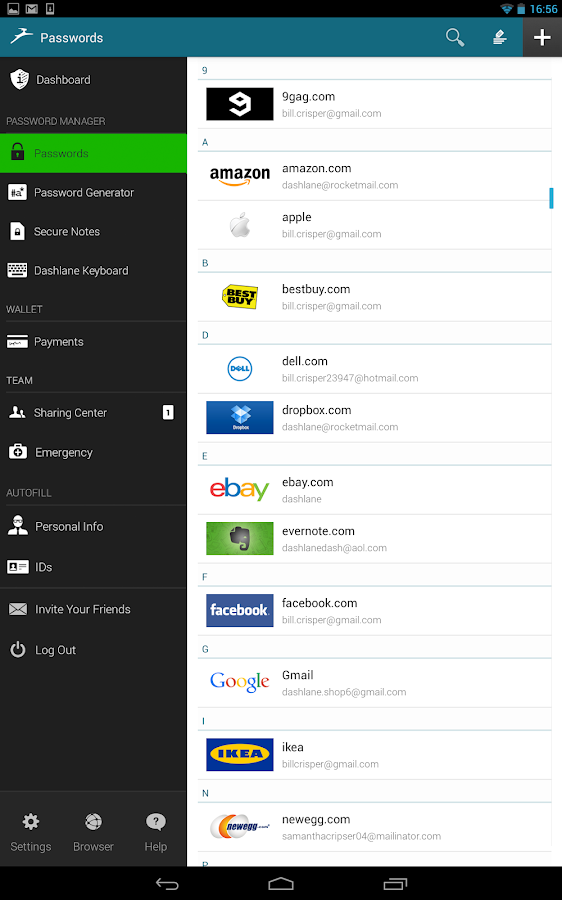Open the search magnifier icon
Image resolution: width=562 pixels, height=900 pixels.
(455, 37)
